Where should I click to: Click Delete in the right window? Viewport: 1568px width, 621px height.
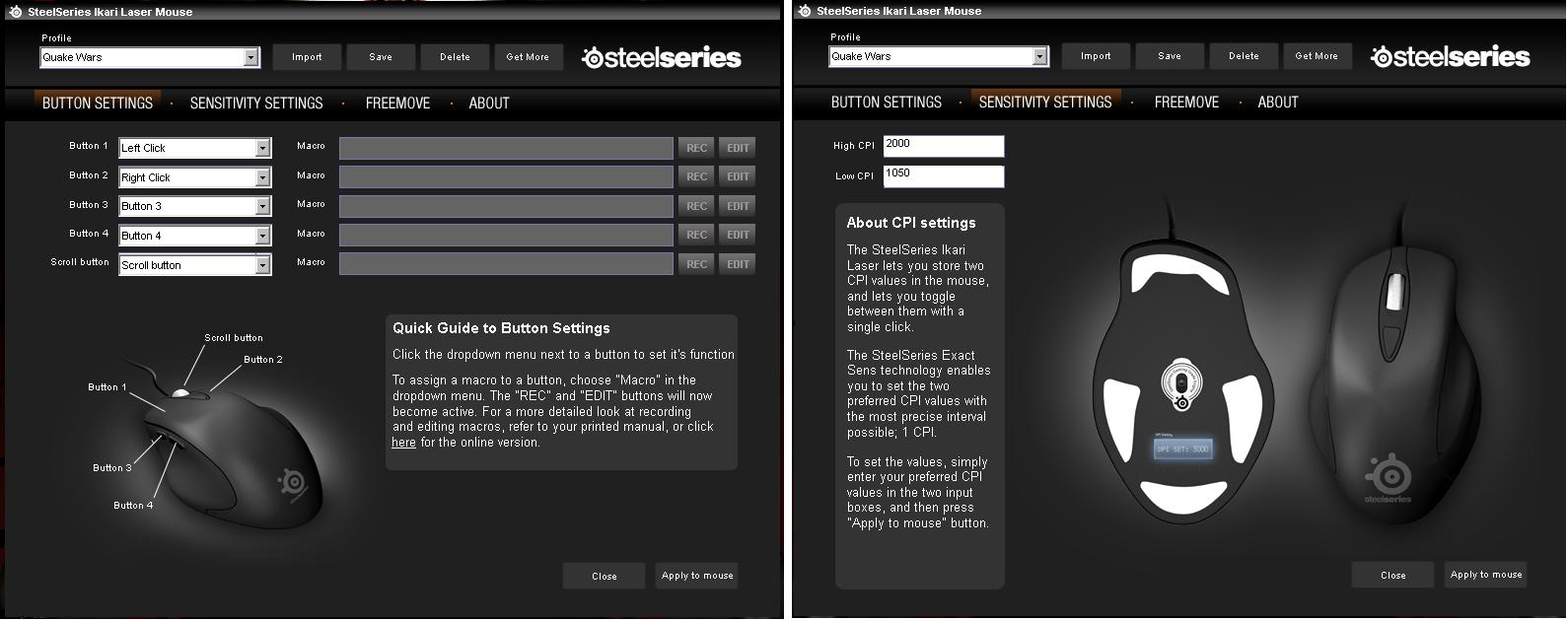coord(1244,56)
